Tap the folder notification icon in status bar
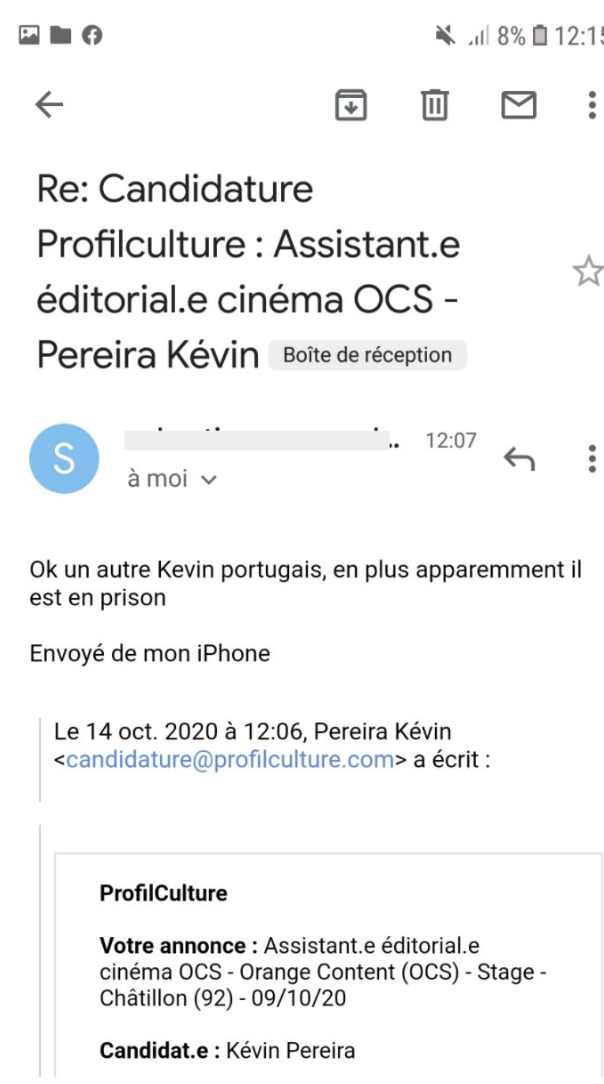This screenshot has width=604, height=1084. (x=60, y=36)
